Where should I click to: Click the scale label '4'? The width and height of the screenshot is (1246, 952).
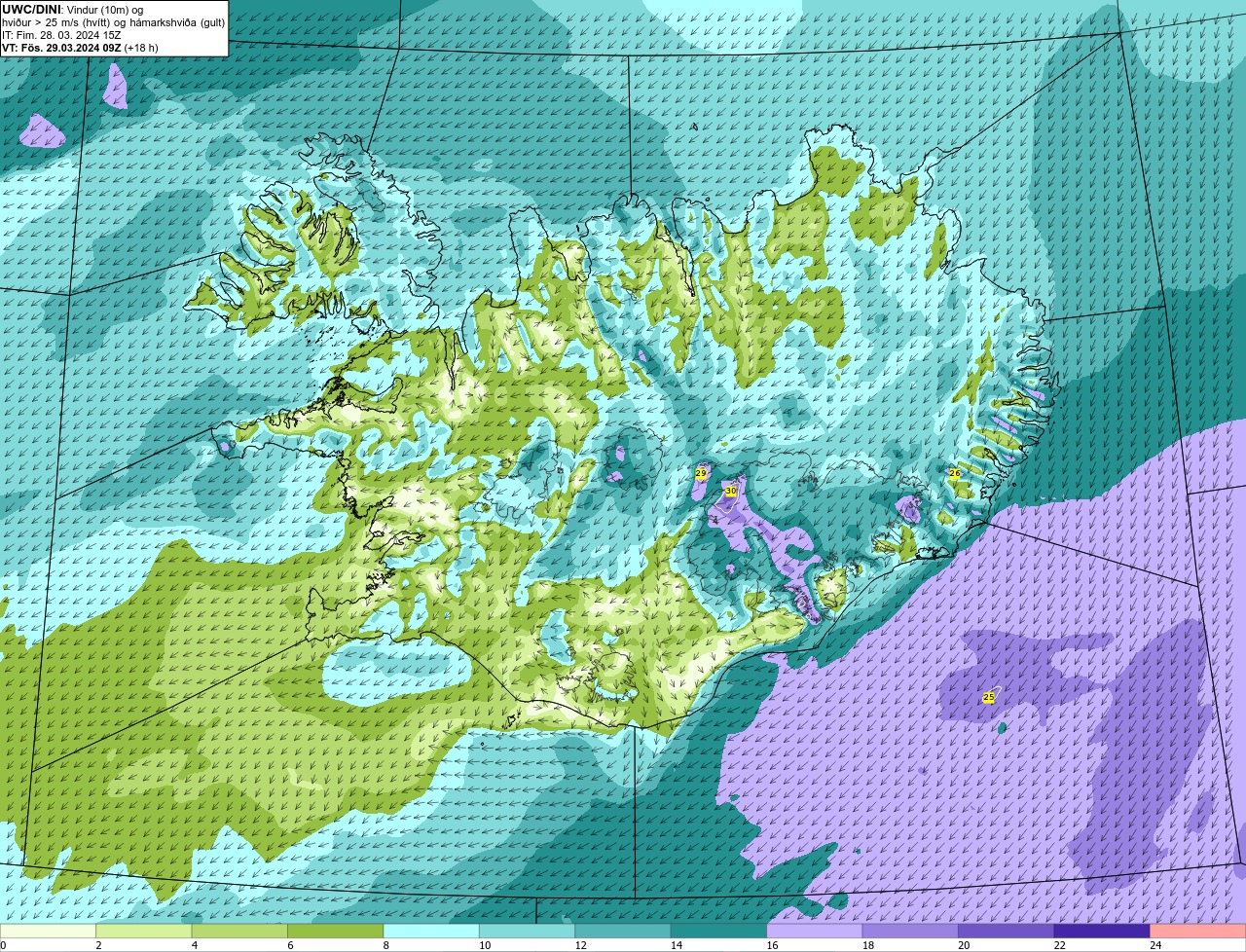[194, 945]
